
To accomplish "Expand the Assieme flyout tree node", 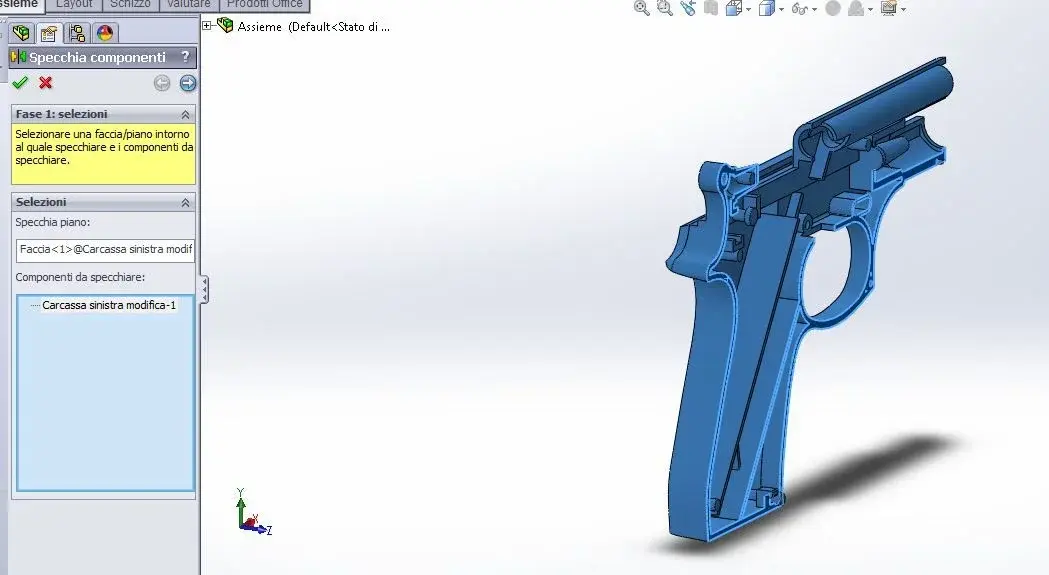I will click(207, 25).
